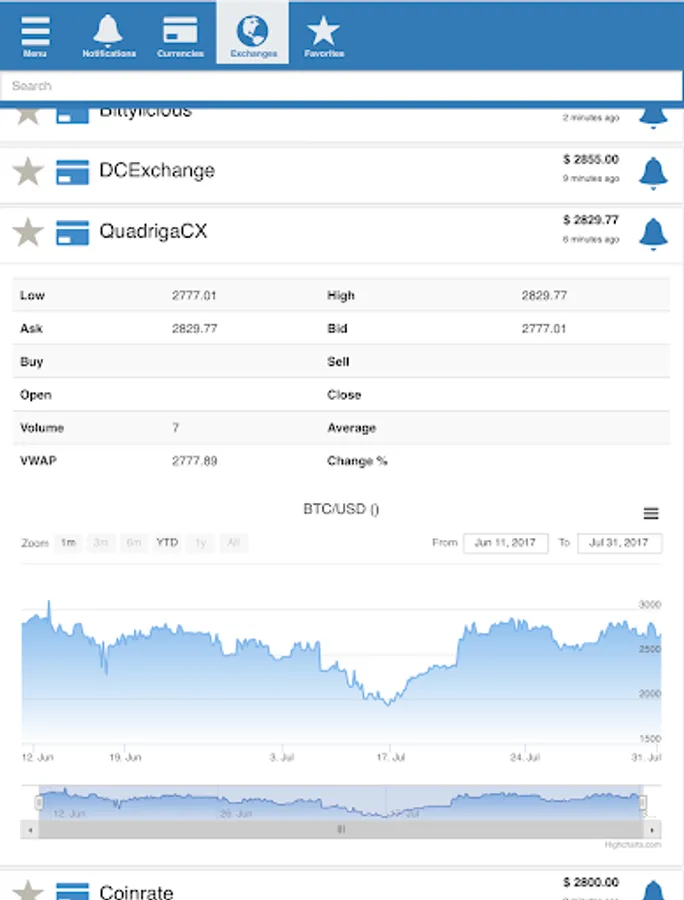Image resolution: width=684 pixels, height=900 pixels.
Task: Switch to the Currencies tab
Action: [x=180, y=35]
